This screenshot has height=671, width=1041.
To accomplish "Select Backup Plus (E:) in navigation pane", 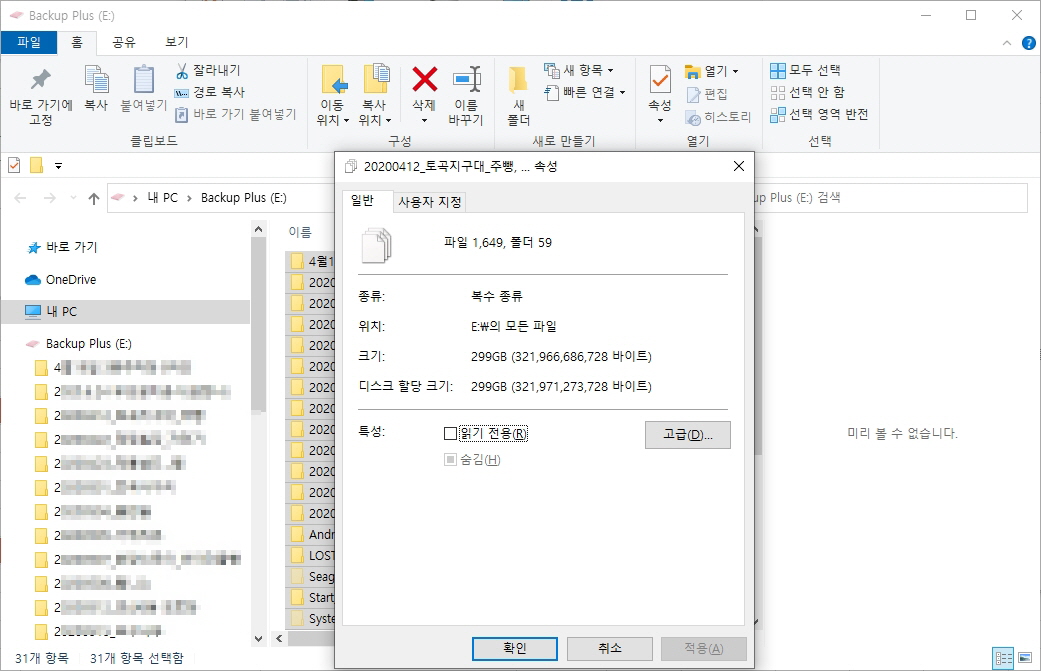I will coord(88,343).
